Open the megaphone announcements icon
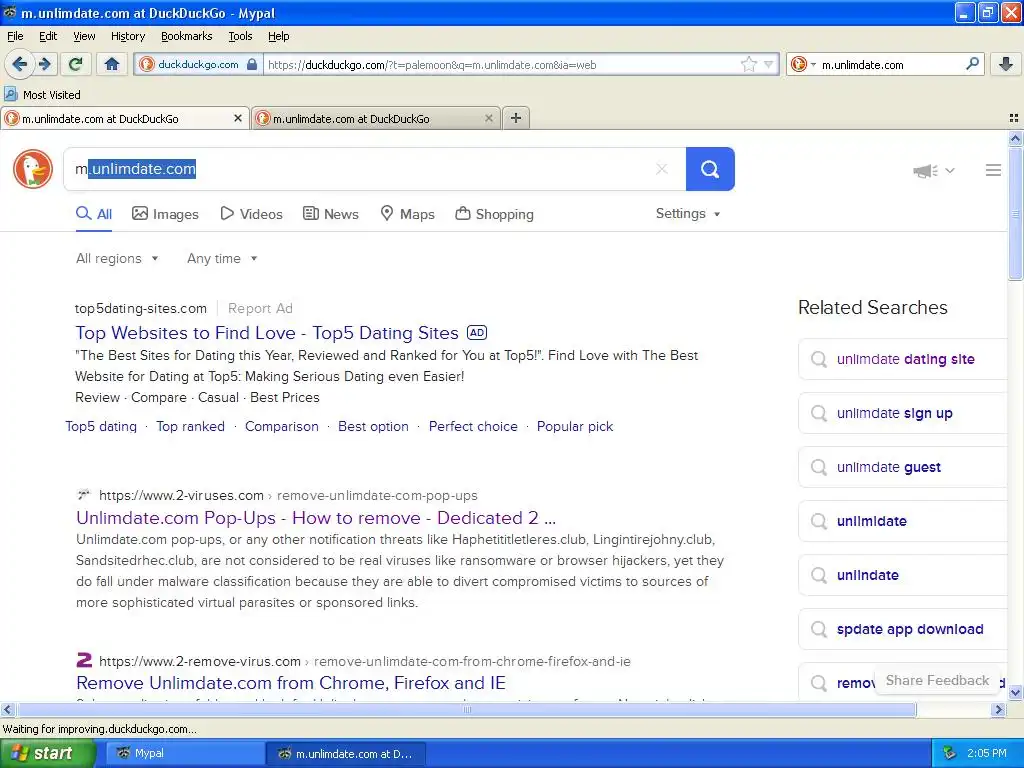Image resolution: width=1024 pixels, height=768 pixels. (x=925, y=171)
